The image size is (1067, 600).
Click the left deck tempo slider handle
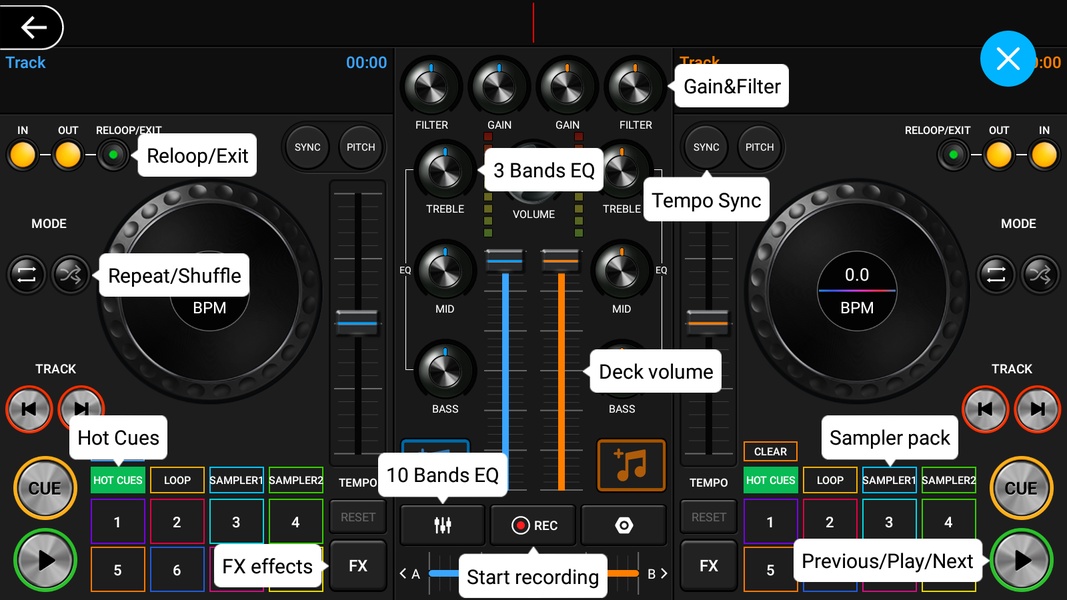[x=357, y=324]
